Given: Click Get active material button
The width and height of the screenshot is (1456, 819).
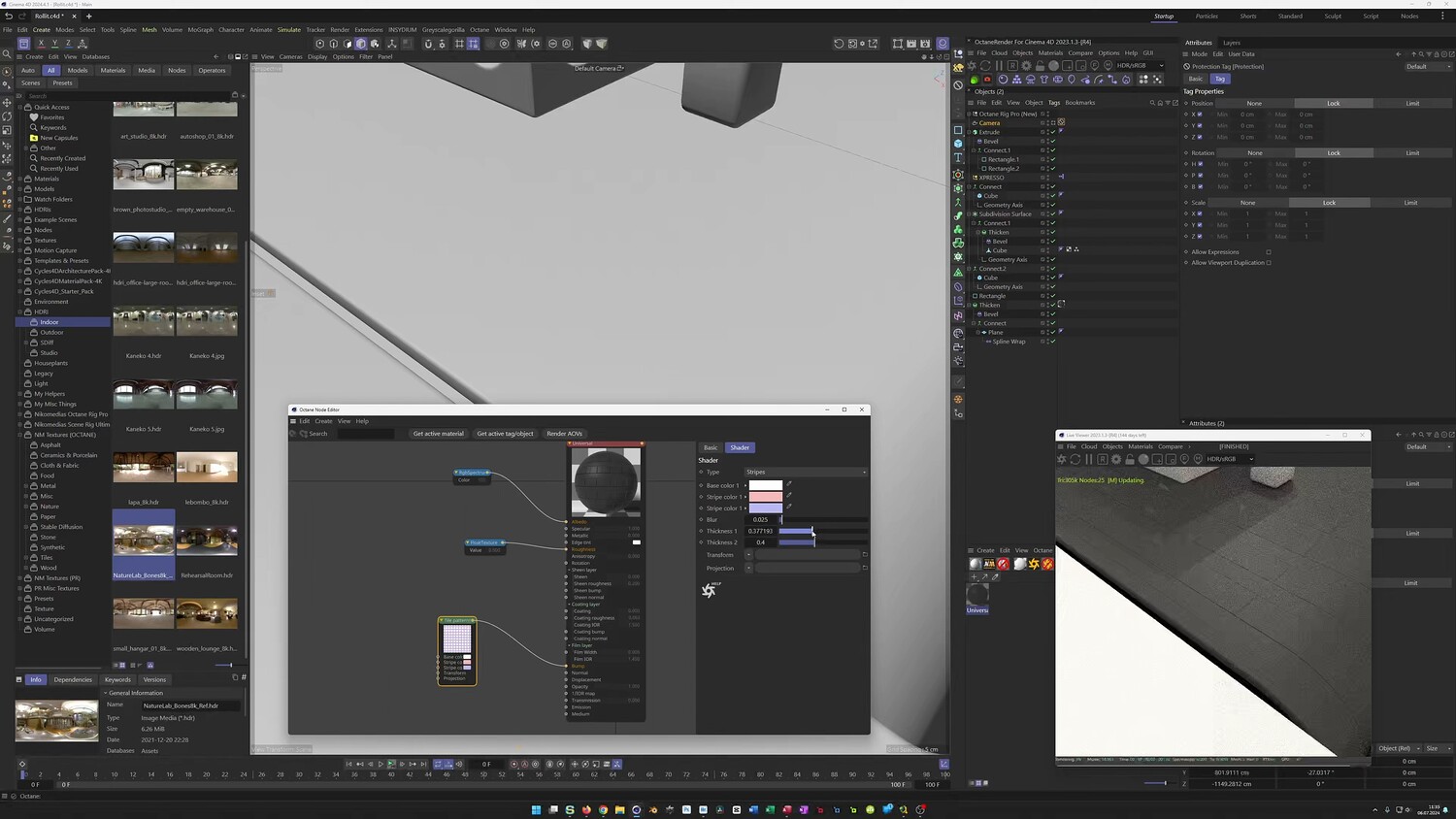Looking at the screenshot, I should coord(439,434).
